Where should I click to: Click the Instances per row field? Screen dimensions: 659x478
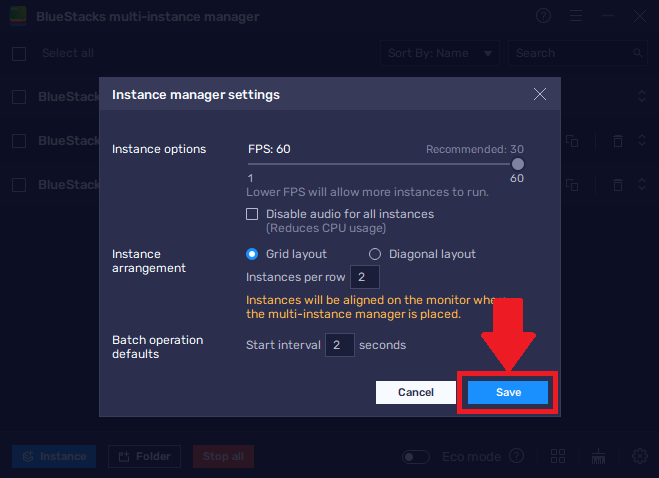(365, 276)
